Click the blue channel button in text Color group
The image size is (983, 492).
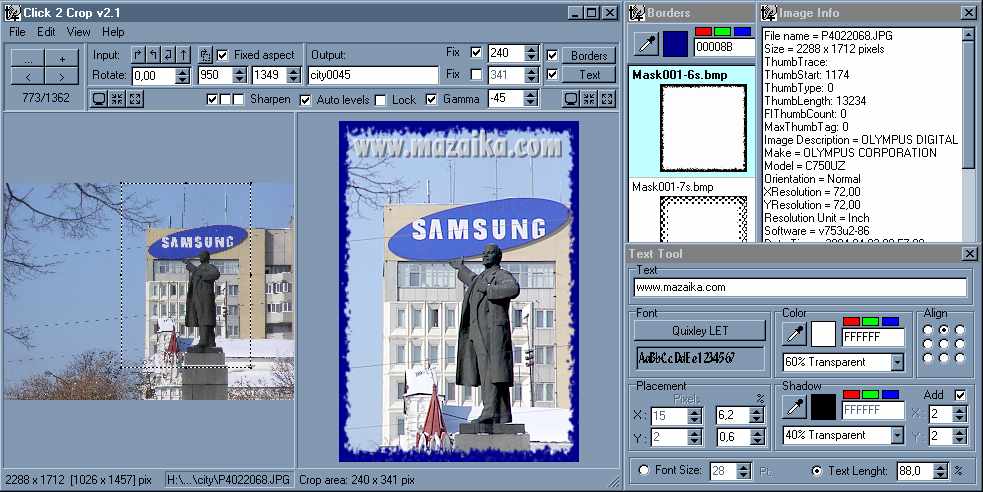click(x=890, y=322)
